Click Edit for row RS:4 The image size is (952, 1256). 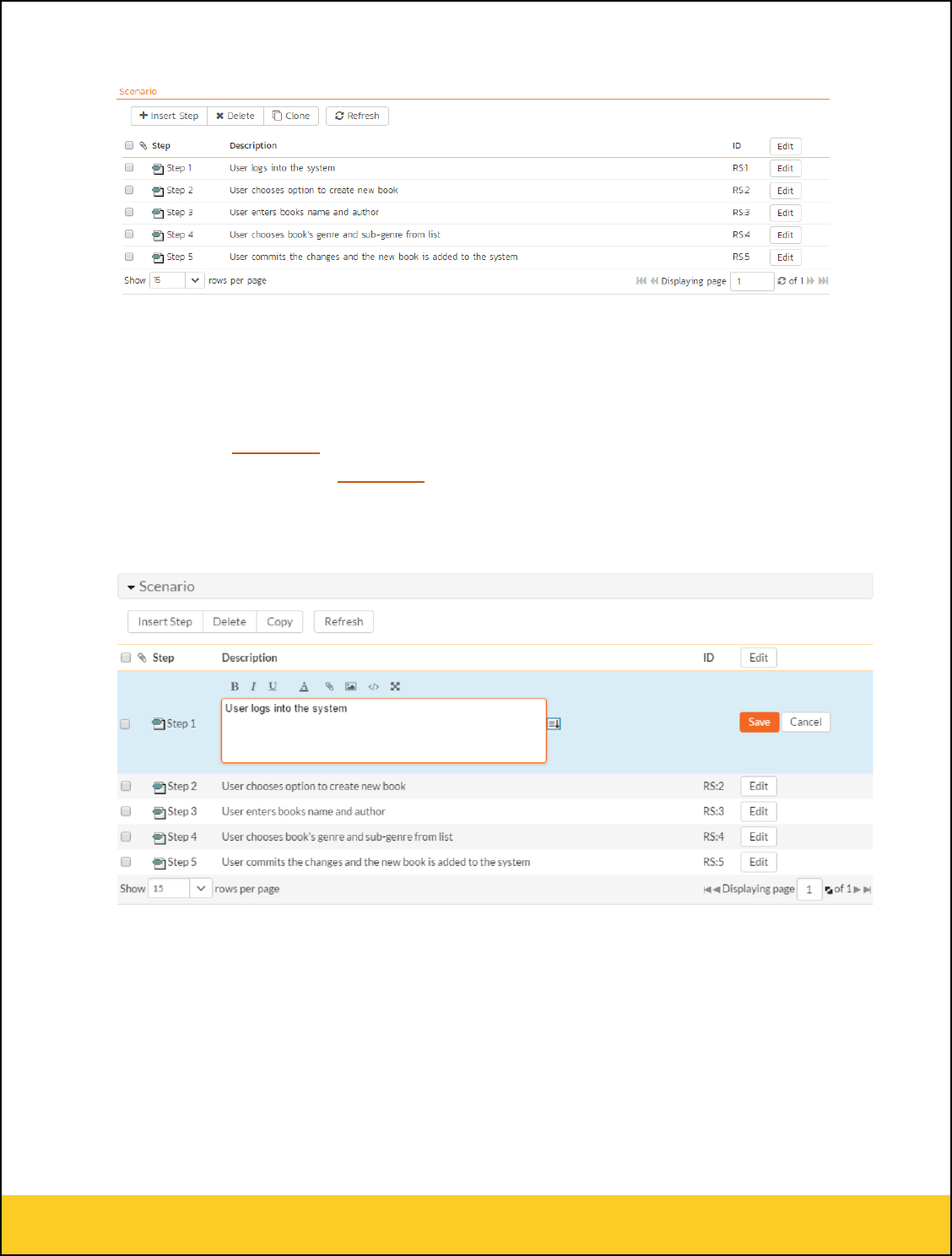coord(759,836)
